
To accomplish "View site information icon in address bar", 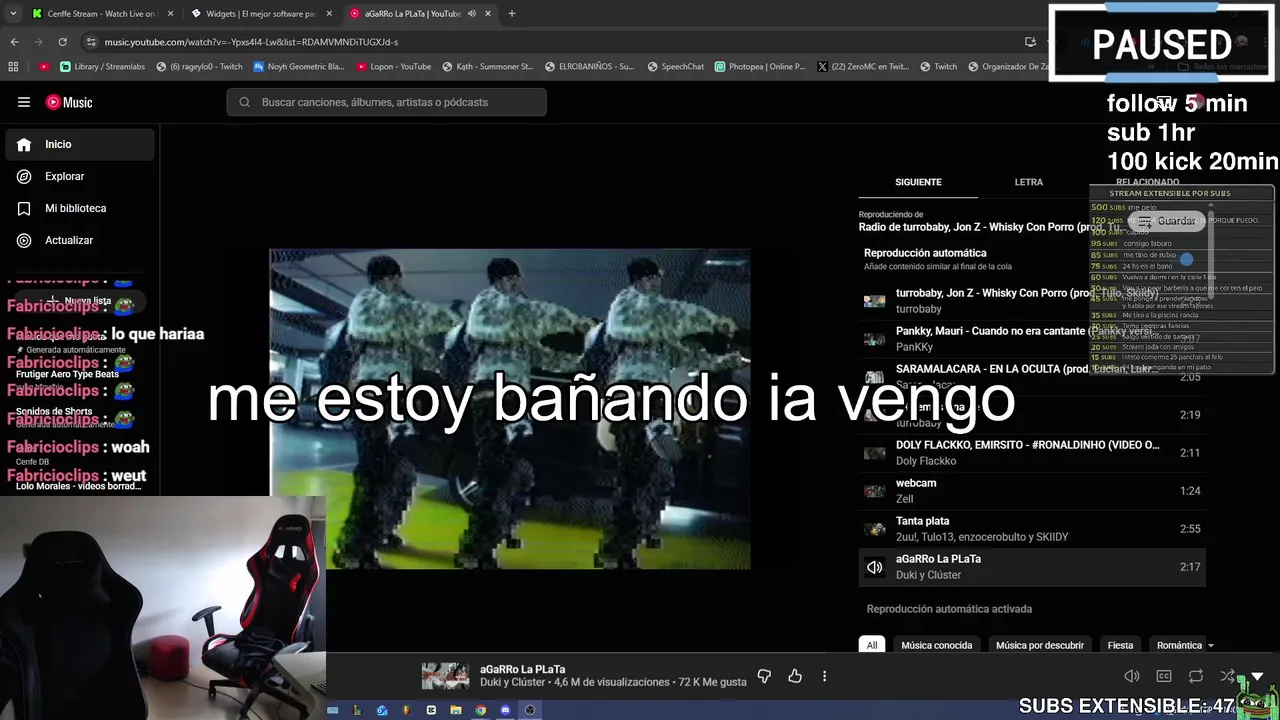I will coord(91,42).
